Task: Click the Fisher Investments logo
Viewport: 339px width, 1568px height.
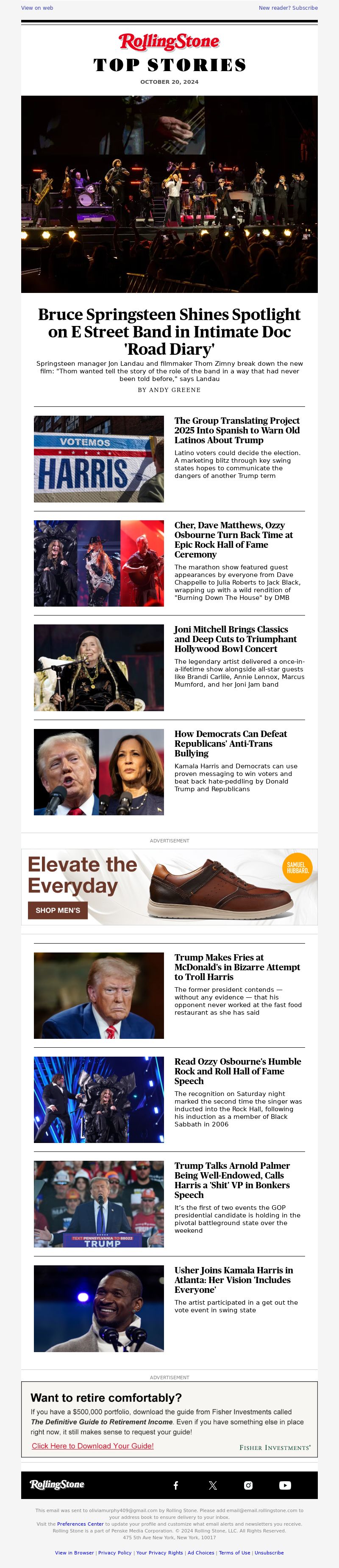Action: pyautogui.click(x=275, y=1447)
